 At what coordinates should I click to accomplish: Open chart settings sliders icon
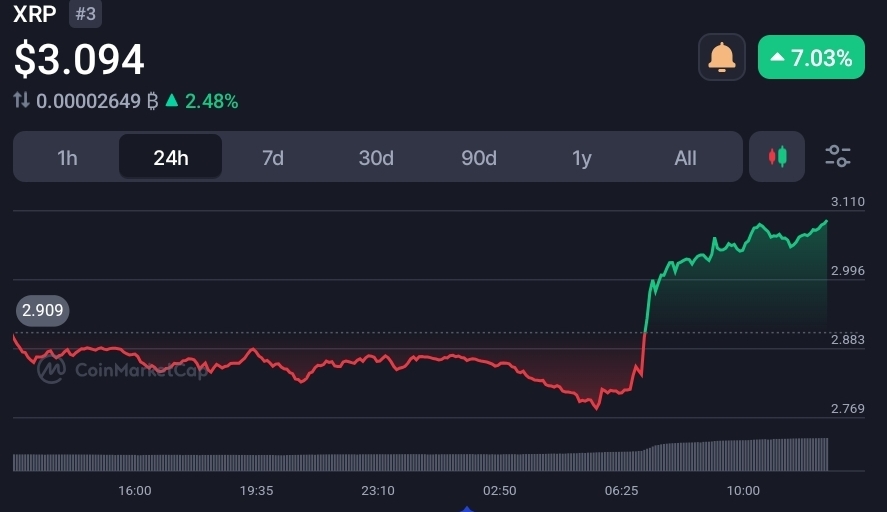tap(838, 157)
